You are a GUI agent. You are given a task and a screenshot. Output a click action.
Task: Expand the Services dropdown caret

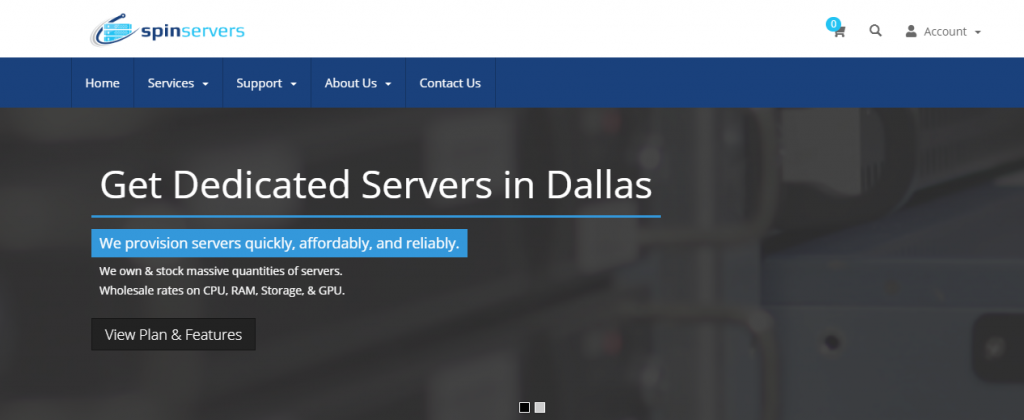pyautogui.click(x=205, y=84)
